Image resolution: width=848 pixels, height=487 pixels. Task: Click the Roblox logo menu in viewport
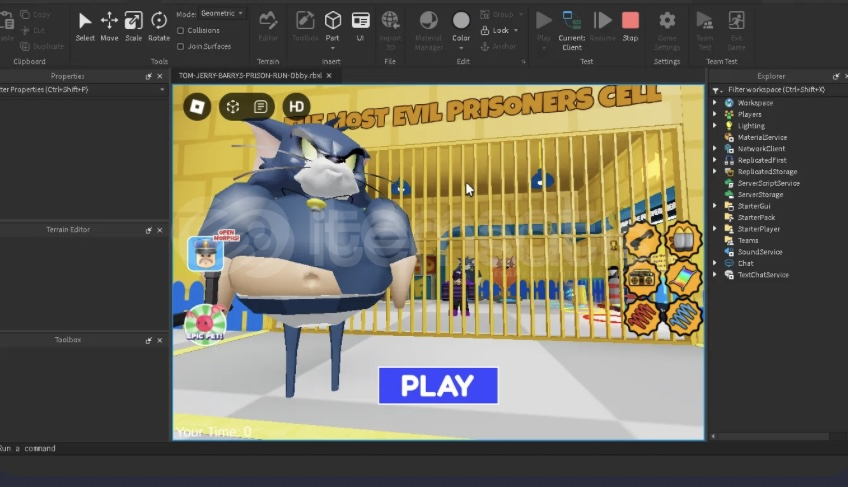pos(197,106)
